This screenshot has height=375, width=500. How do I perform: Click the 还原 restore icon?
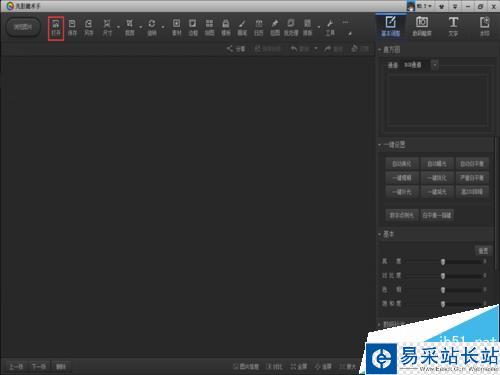(360, 49)
